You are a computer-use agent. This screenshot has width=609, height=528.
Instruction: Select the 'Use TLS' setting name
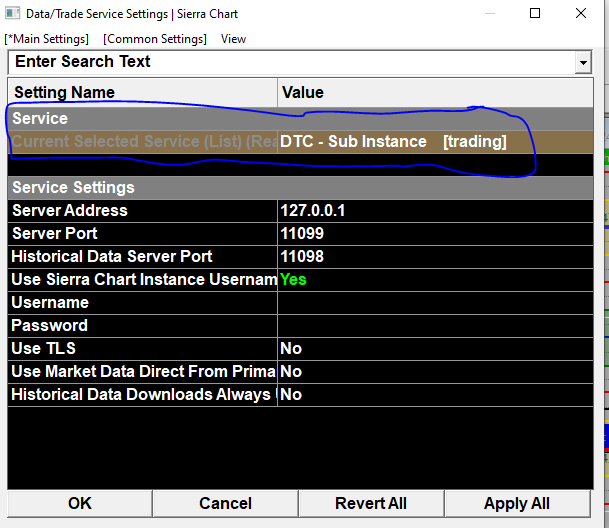tap(143, 349)
